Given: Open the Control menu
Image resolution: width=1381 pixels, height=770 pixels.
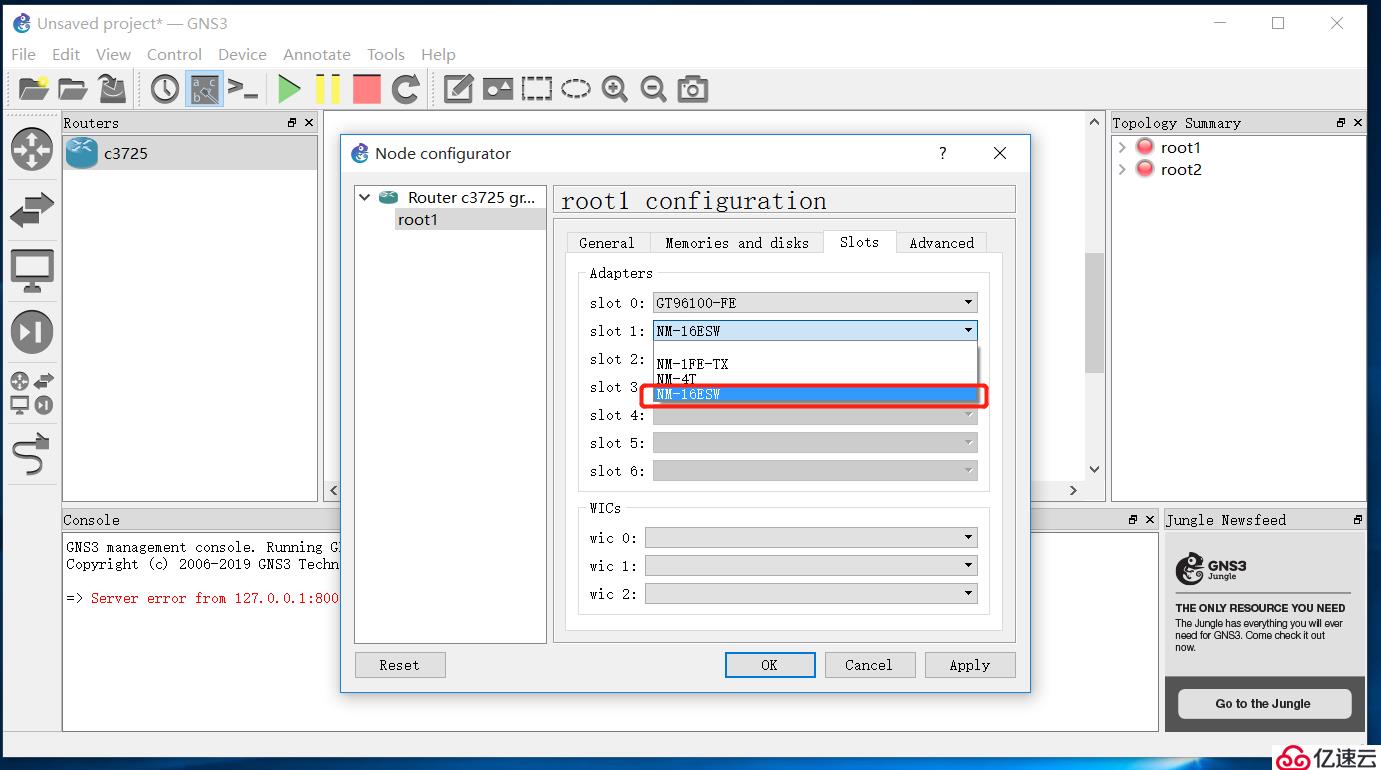Looking at the screenshot, I should (174, 54).
